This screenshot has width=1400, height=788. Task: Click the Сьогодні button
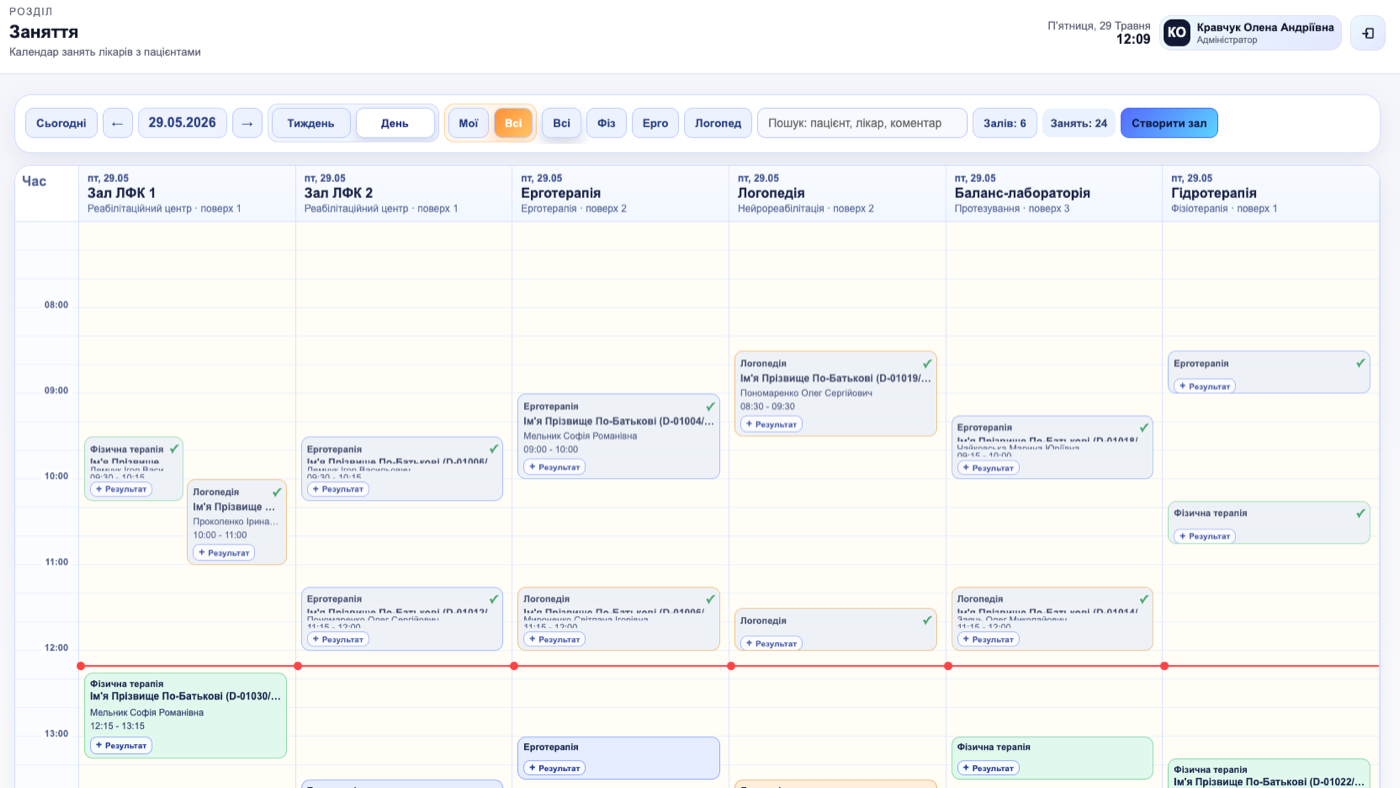[x=61, y=123]
